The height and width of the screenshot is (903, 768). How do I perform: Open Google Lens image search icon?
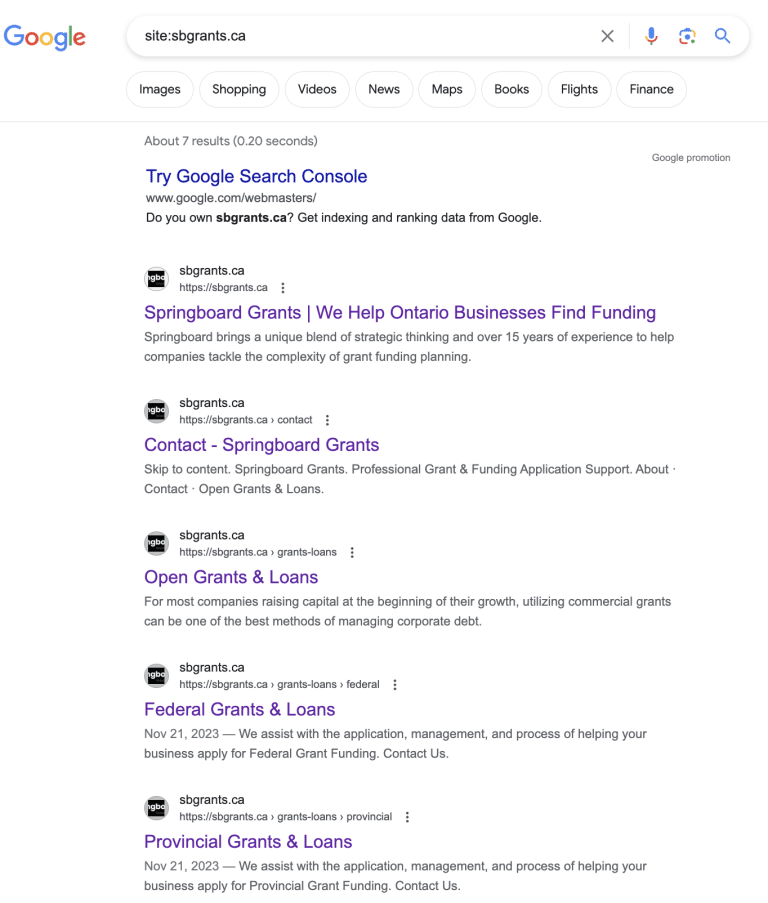pos(687,36)
